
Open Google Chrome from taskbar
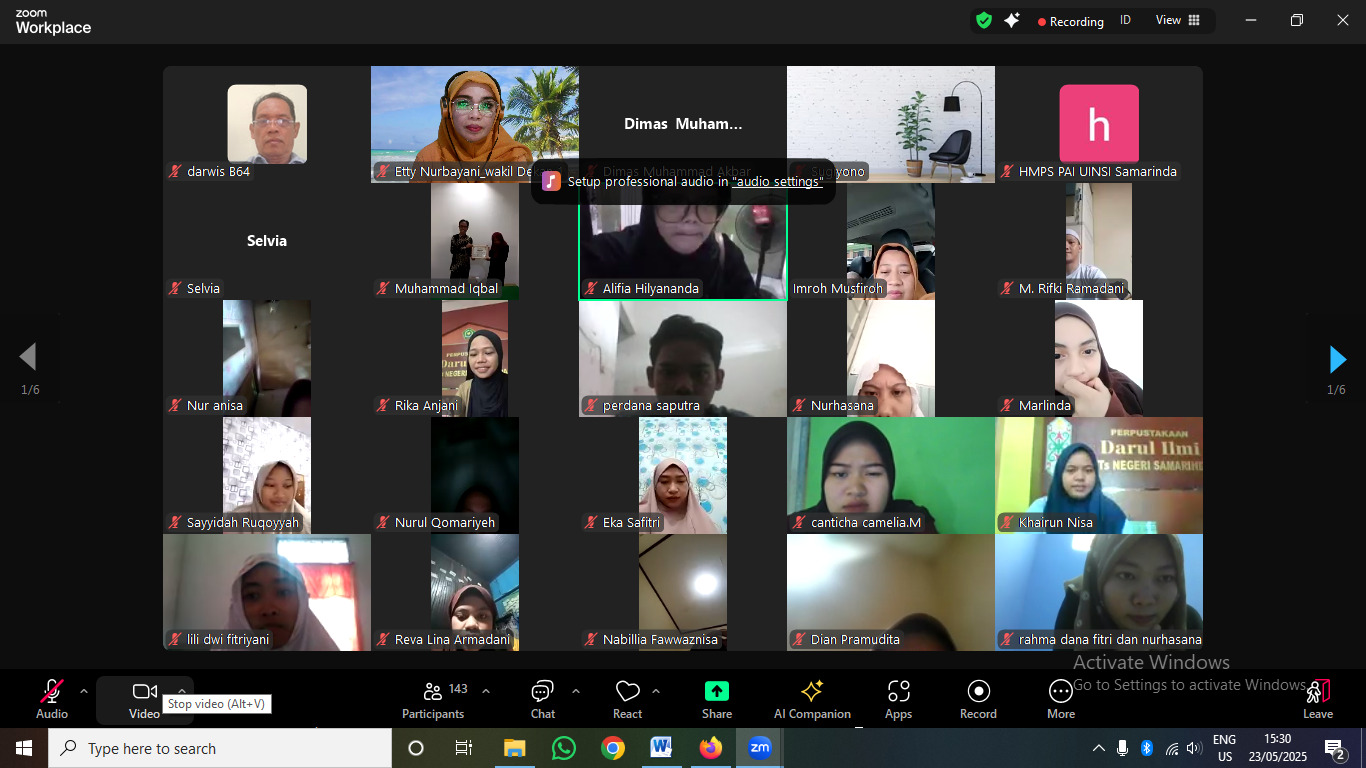click(x=613, y=748)
